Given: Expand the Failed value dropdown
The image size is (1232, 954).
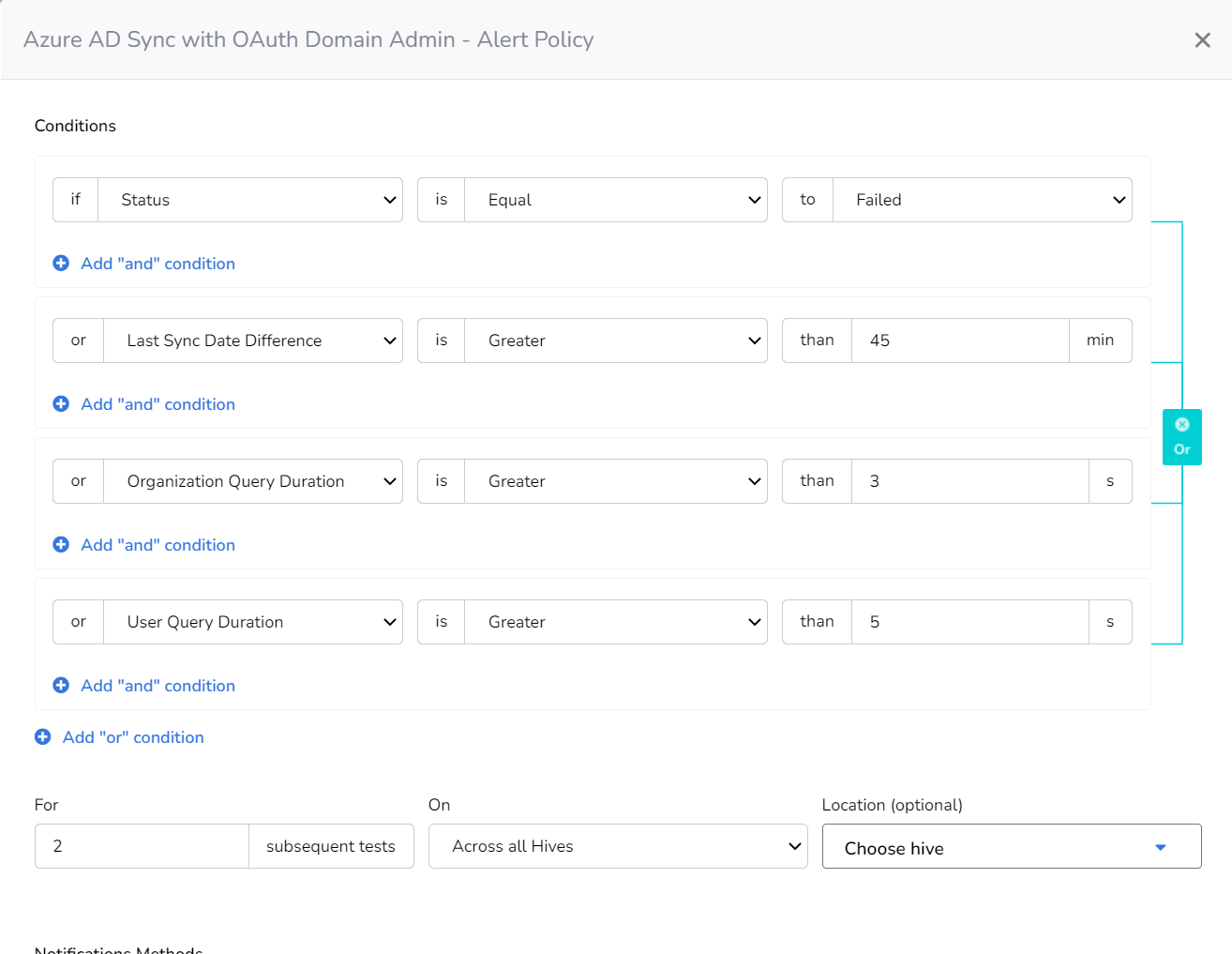Looking at the screenshot, I should tap(982, 200).
